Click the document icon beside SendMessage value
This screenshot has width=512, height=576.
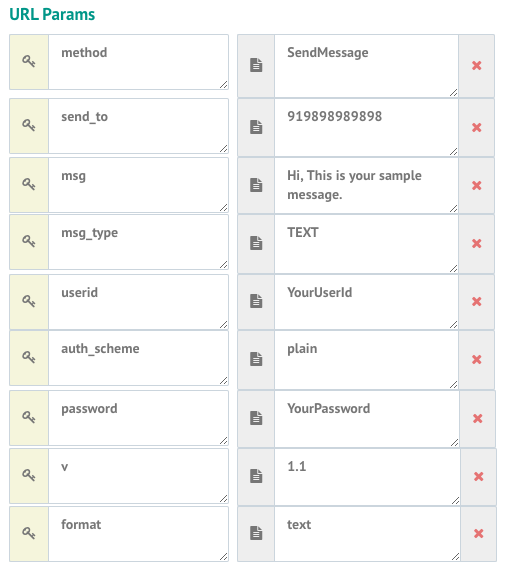tap(256, 66)
